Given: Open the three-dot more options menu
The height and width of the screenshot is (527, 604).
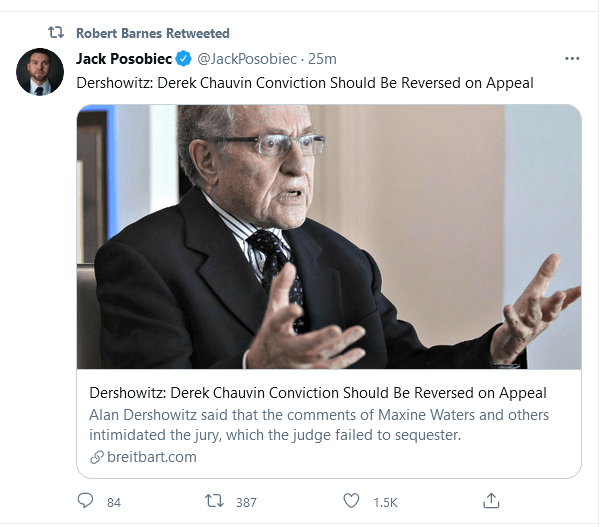Looking at the screenshot, I should click(572, 59).
